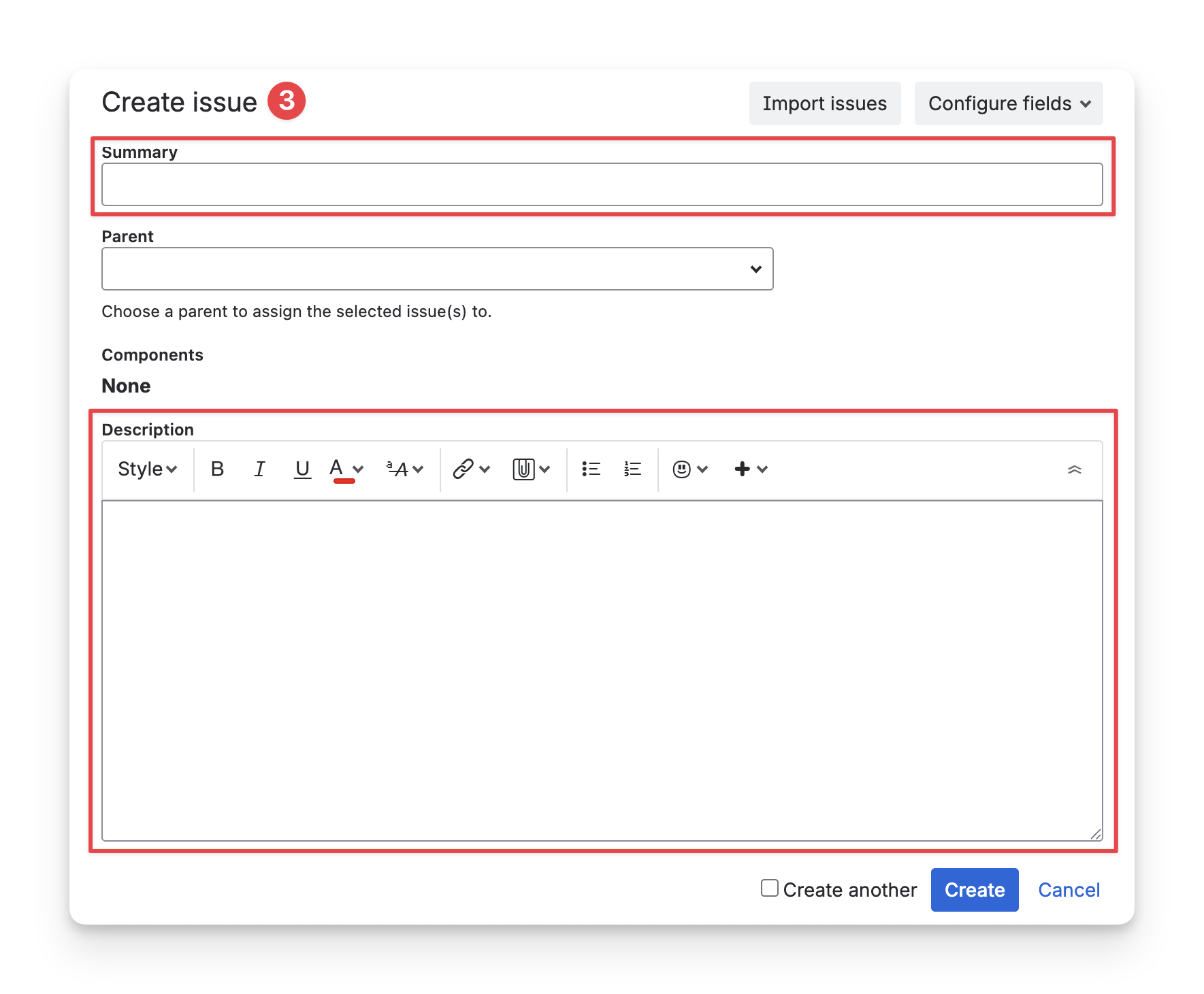The image size is (1204, 994).
Task: Insert a numbered list in description
Action: coord(632,469)
